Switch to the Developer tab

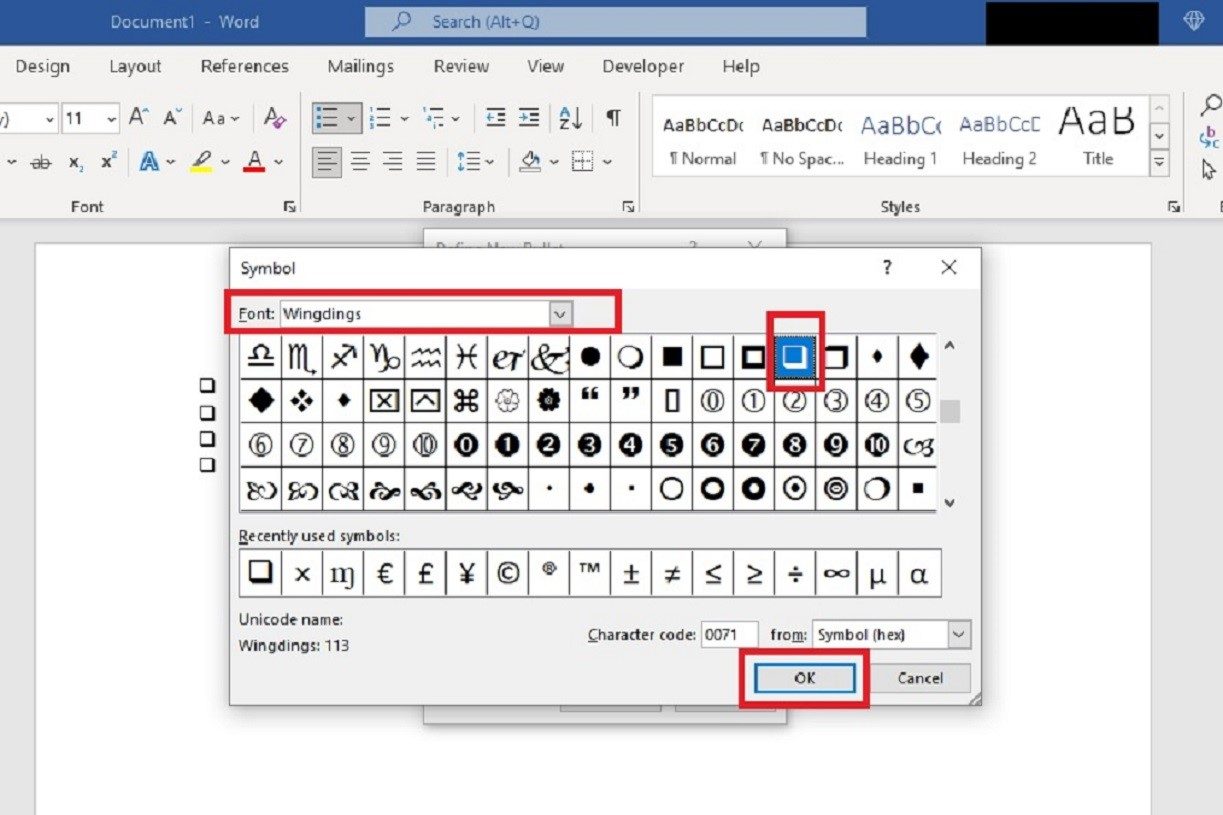click(643, 66)
